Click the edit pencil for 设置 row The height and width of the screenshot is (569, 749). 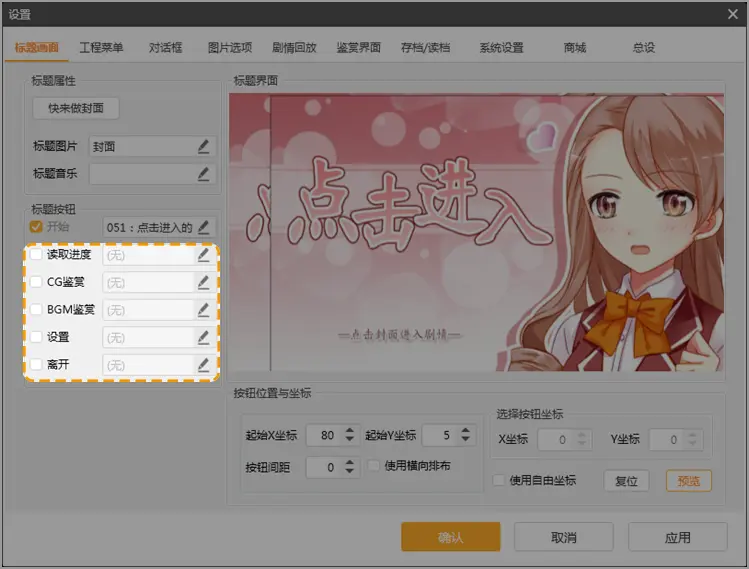203,337
